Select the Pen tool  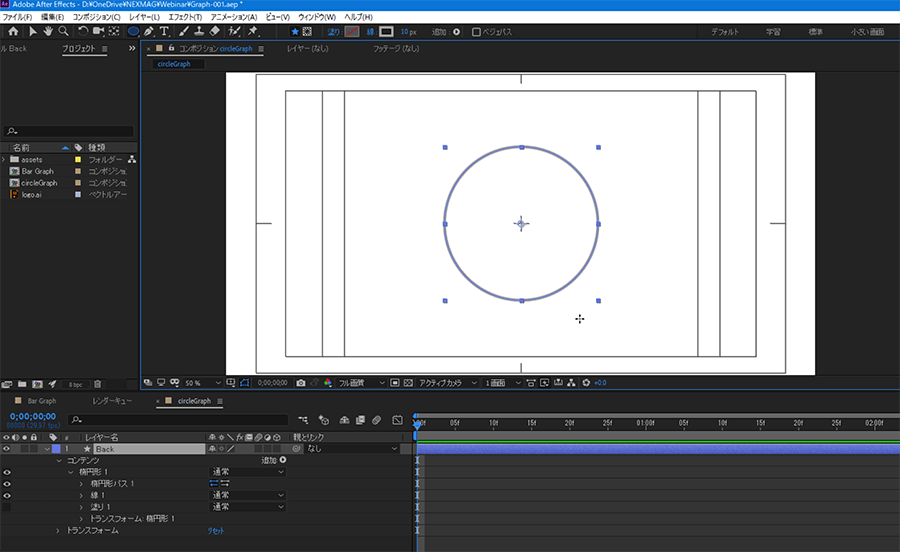148,32
